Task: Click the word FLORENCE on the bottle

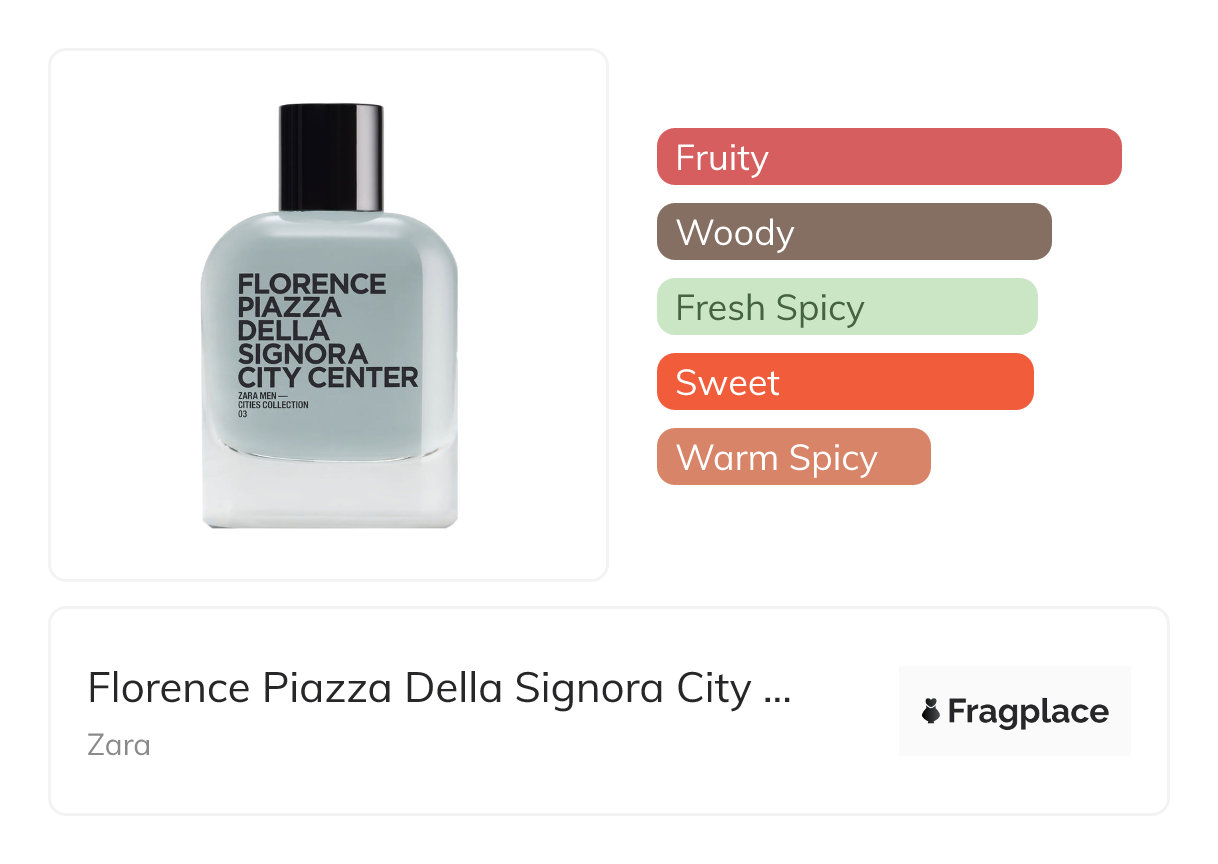Action: pyautogui.click(x=311, y=284)
